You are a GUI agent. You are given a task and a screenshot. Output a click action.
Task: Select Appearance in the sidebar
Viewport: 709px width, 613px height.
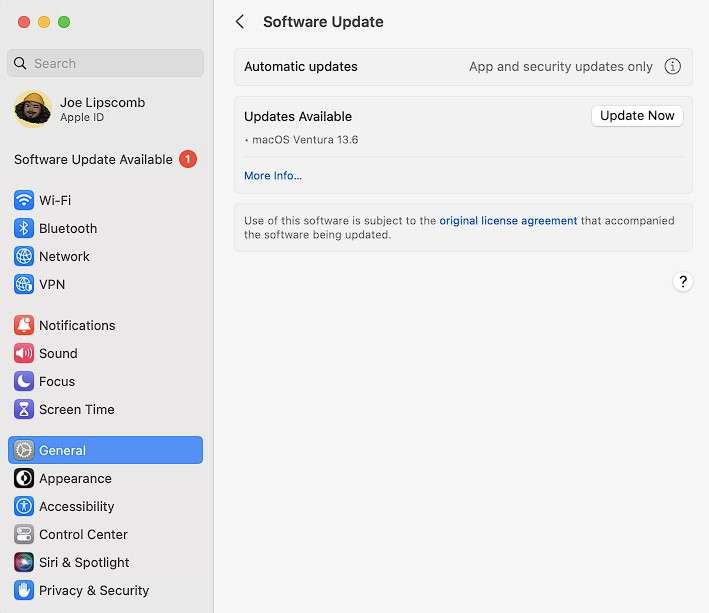coord(75,478)
